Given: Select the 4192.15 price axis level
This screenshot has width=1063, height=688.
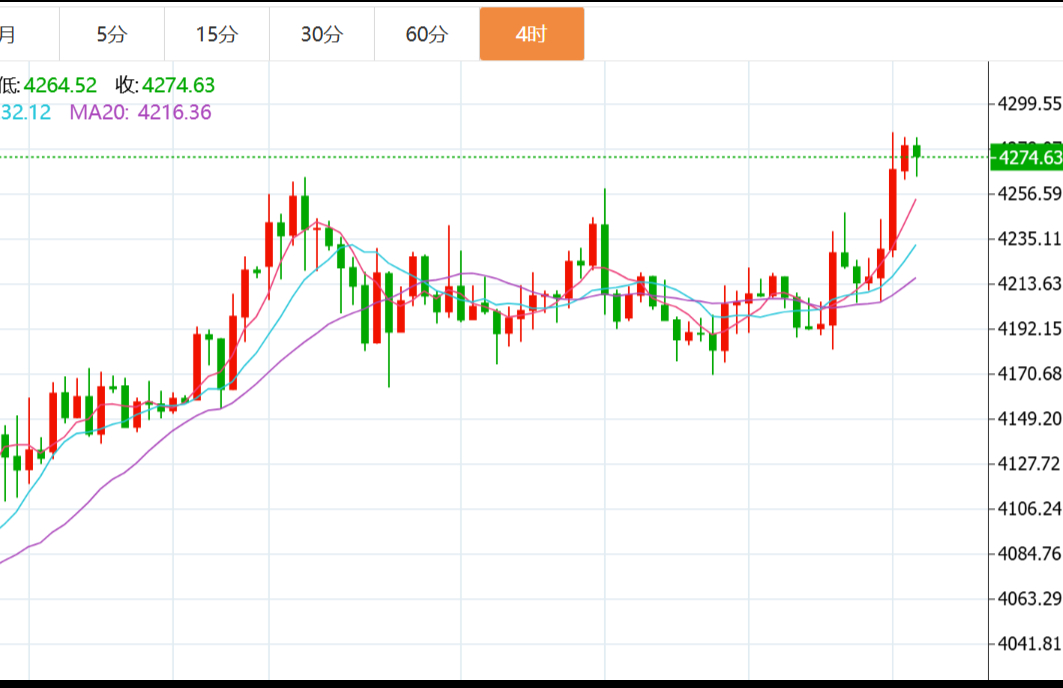Looking at the screenshot, I should pyautogui.click(x=1029, y=328).
